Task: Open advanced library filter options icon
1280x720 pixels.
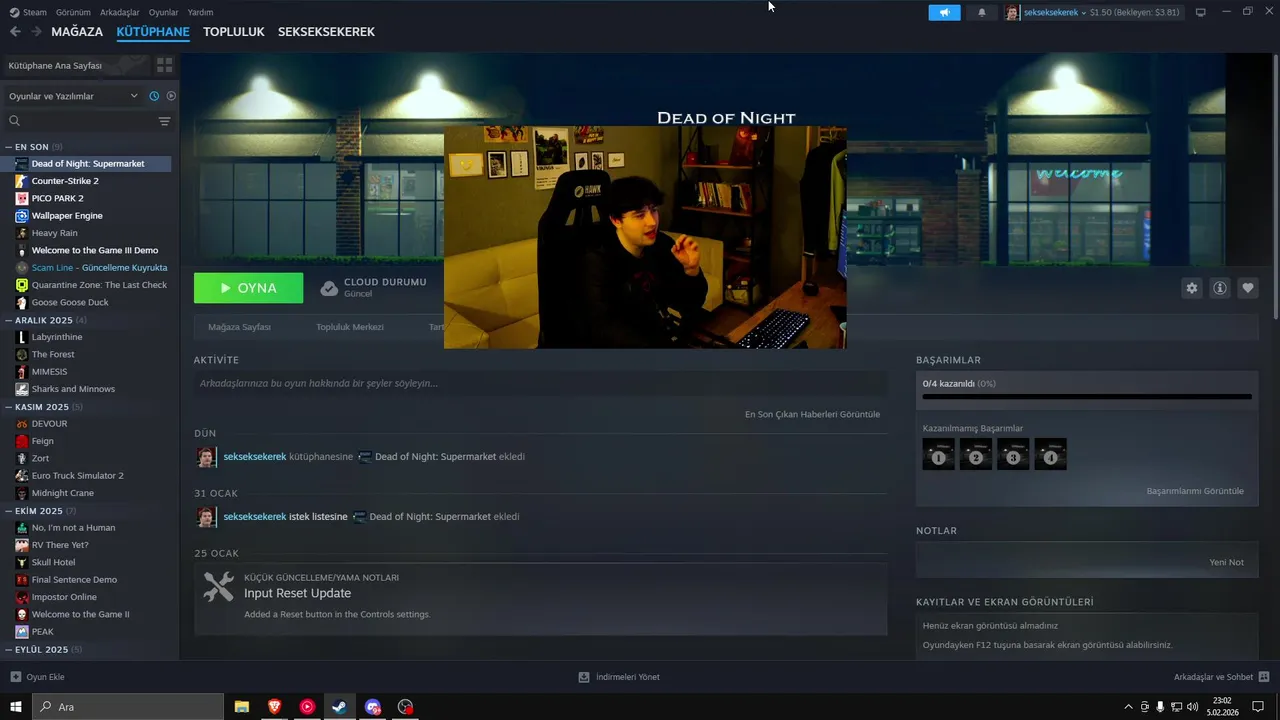Action: click(x=165, y=121)
